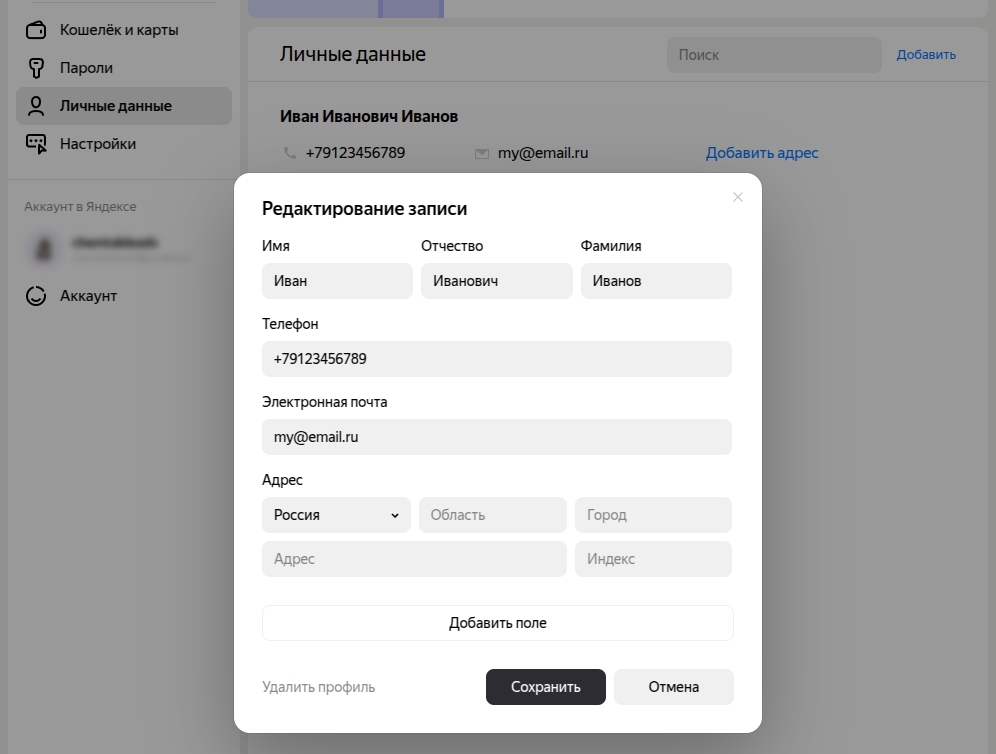Click the Удалить профиль link

pyautogui.click(x=318, y=687)
